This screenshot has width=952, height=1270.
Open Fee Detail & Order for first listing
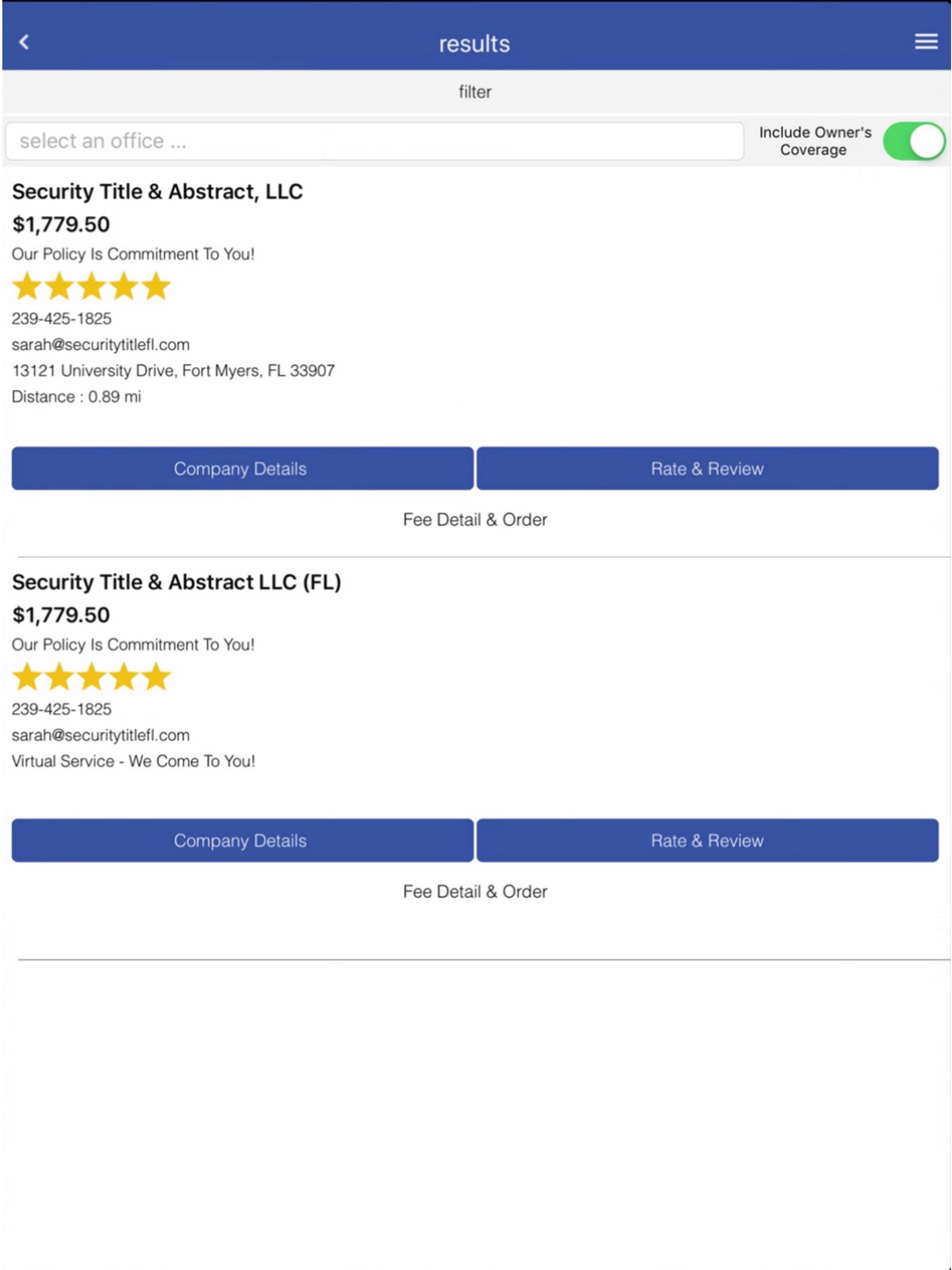coord(475,520)
